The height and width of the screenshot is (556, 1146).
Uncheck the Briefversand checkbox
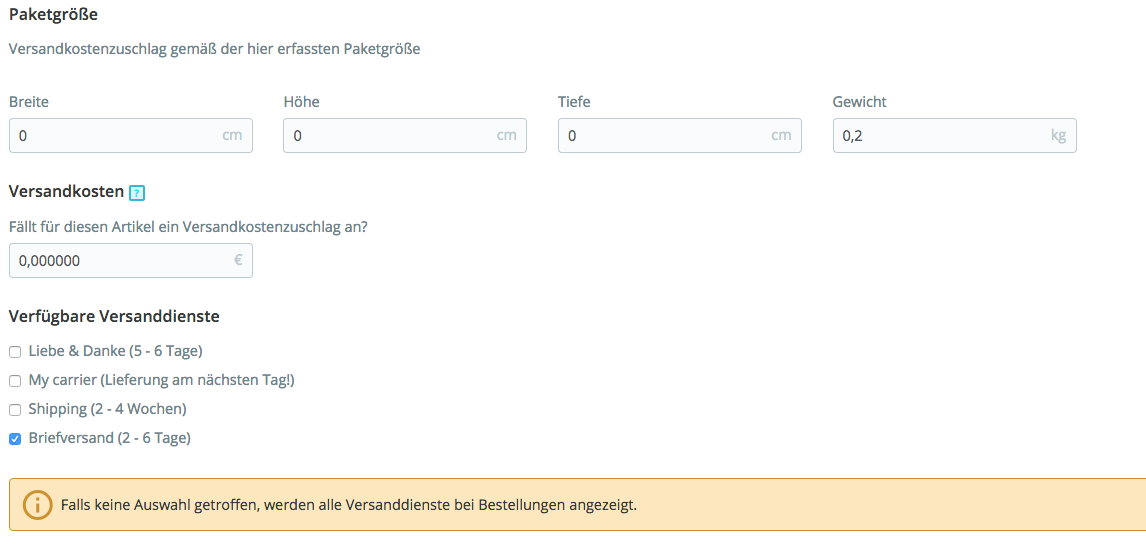tap(15, 439)
